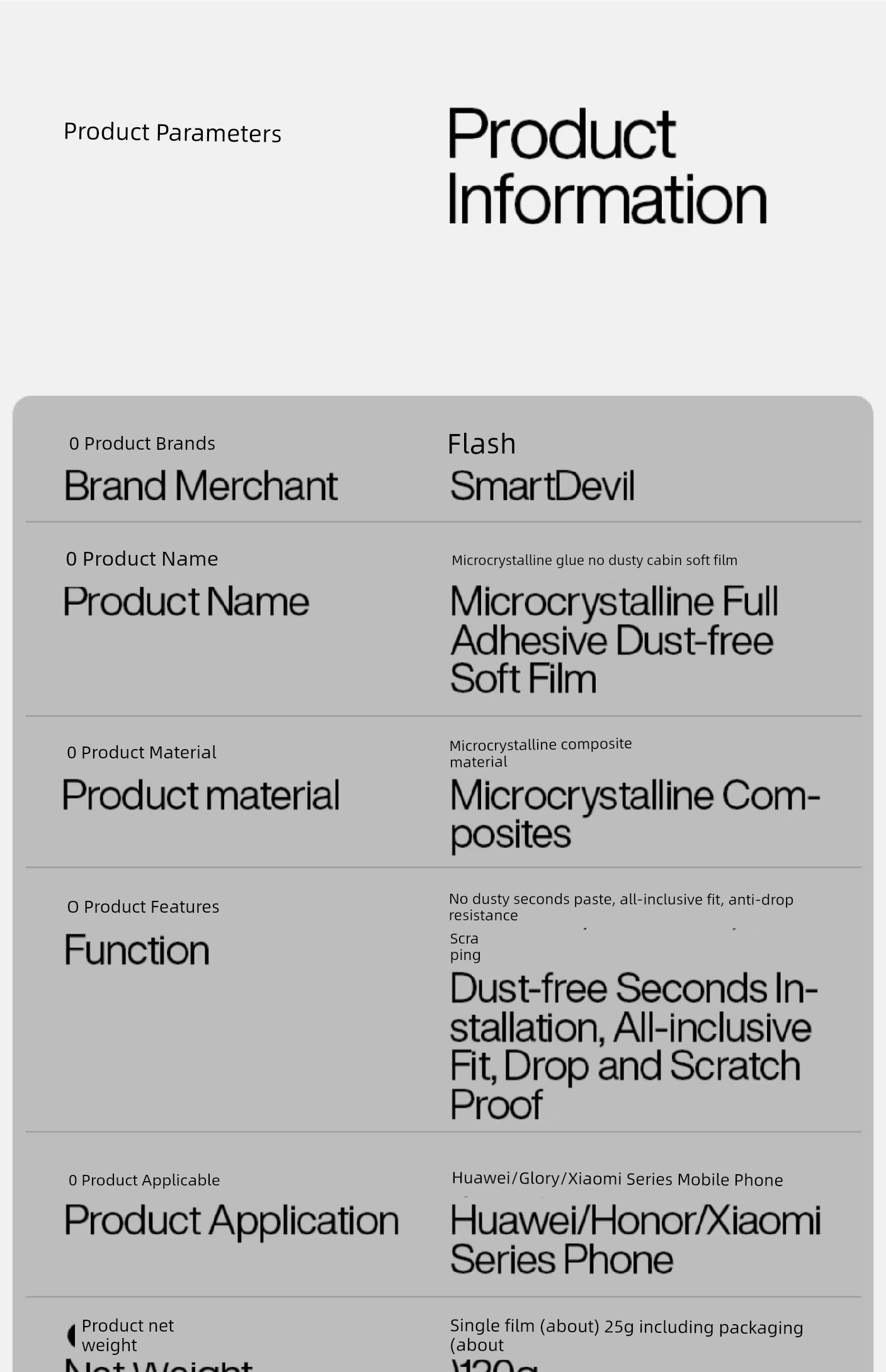Select the small "Microcrystalline glue no dusty" caption
Image resolution: width=886 pixels, height=1372 pixels.
[594, 560]
